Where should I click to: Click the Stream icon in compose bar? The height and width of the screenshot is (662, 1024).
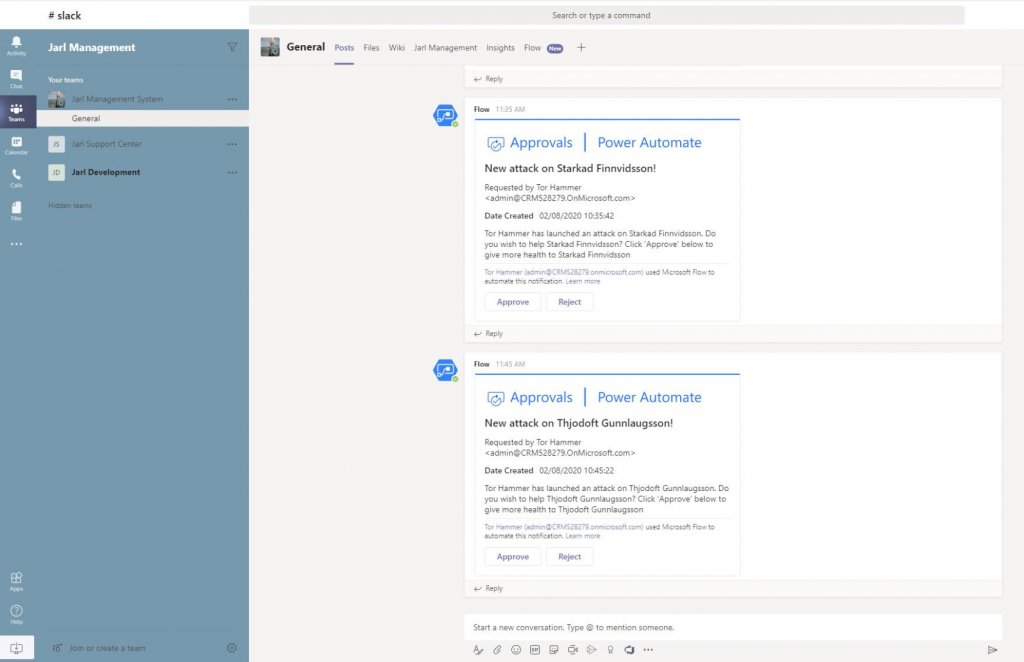pyautogui.click(x=592, y=650)
